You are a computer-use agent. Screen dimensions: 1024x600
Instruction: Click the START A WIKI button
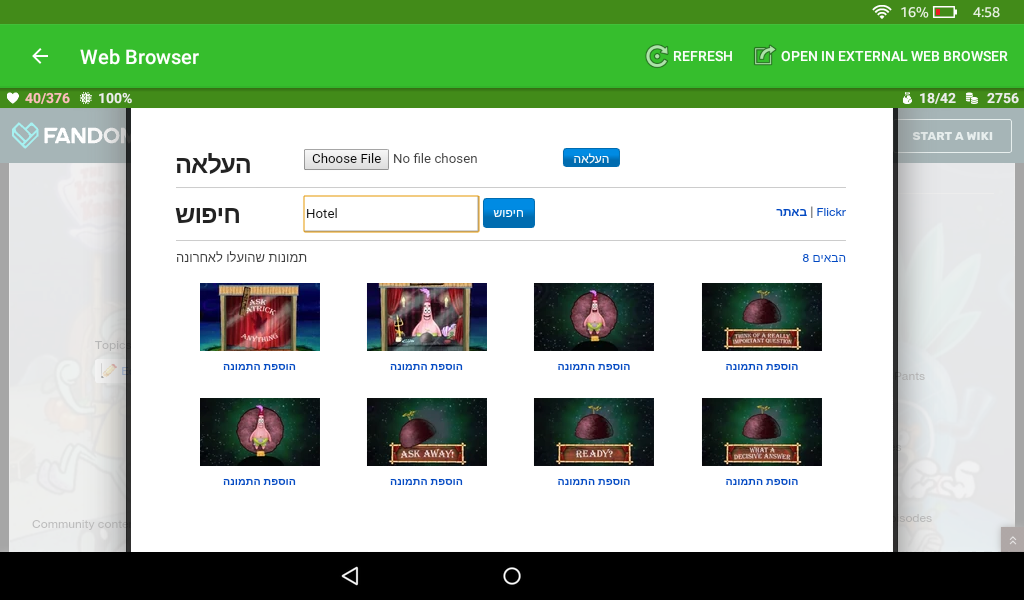[952, 136]
